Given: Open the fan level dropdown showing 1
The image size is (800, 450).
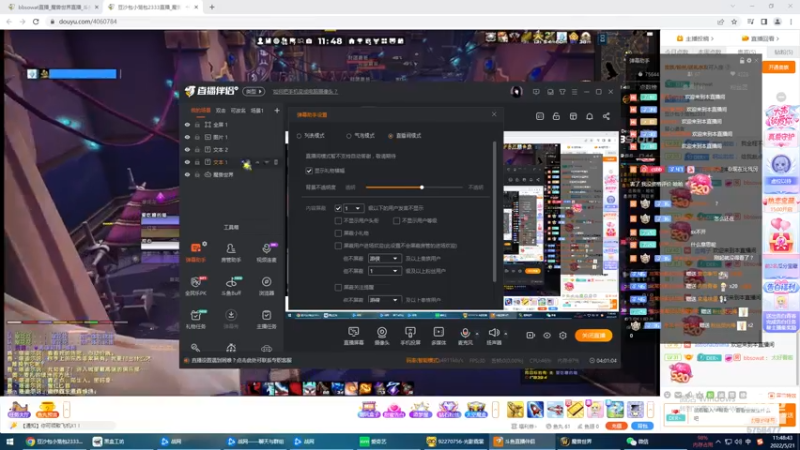Looking at the screenshot, I should 384,271.
